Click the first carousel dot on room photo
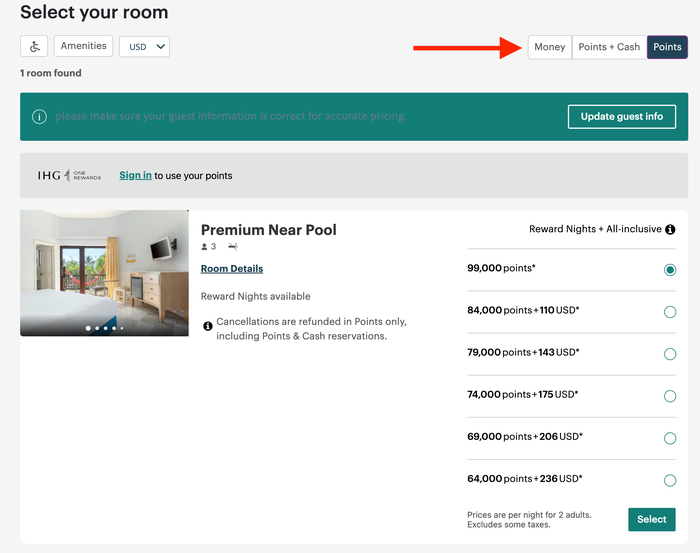The image size is (700, 553). tap(88, 328)
